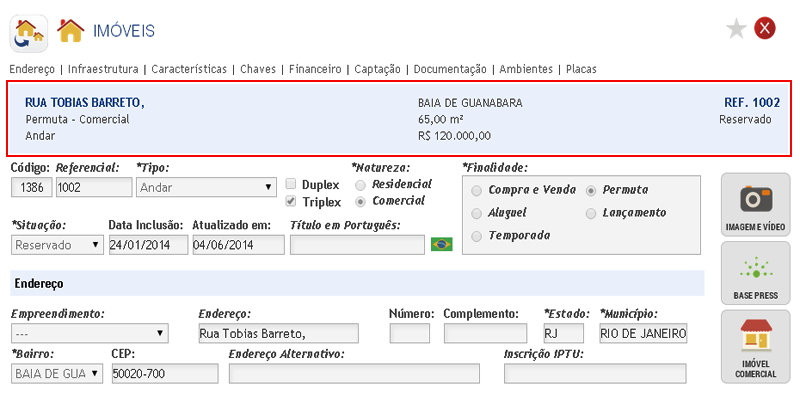This screenshot has width=800, height=400.
Task: Switch to the Características tab
Action: [x=189, y=69]
